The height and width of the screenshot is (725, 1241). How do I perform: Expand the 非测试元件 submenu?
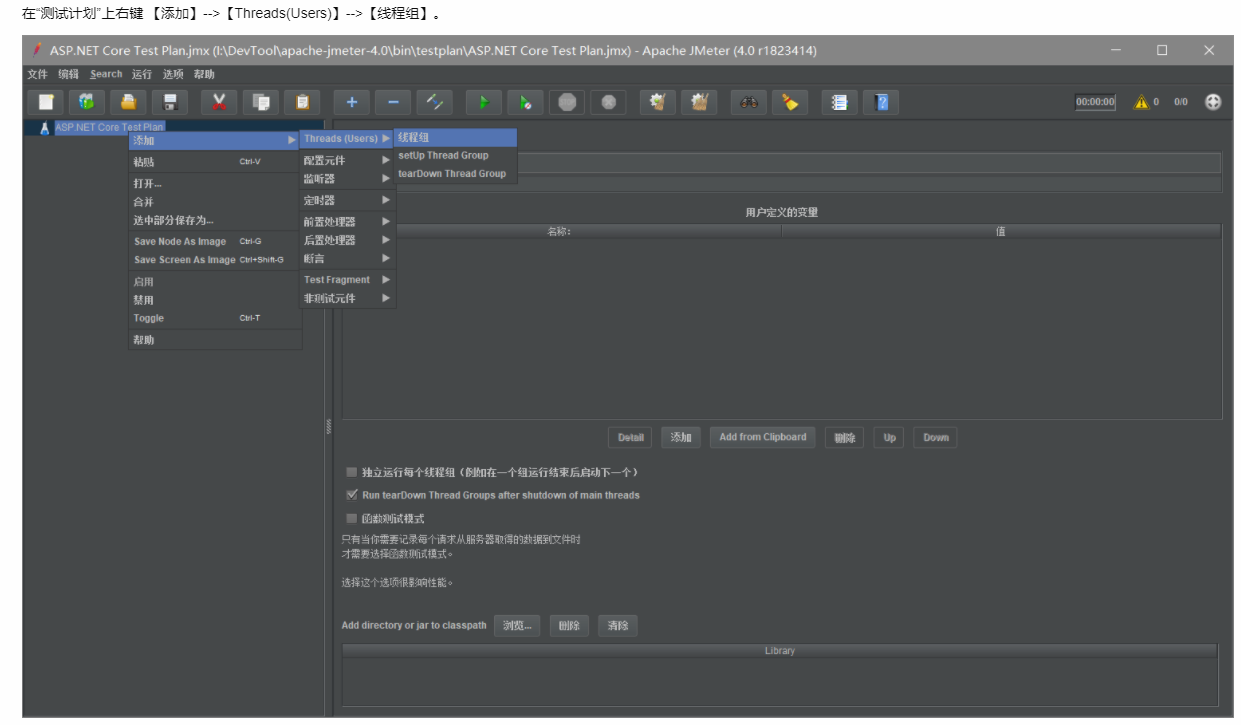coord(347,298)
